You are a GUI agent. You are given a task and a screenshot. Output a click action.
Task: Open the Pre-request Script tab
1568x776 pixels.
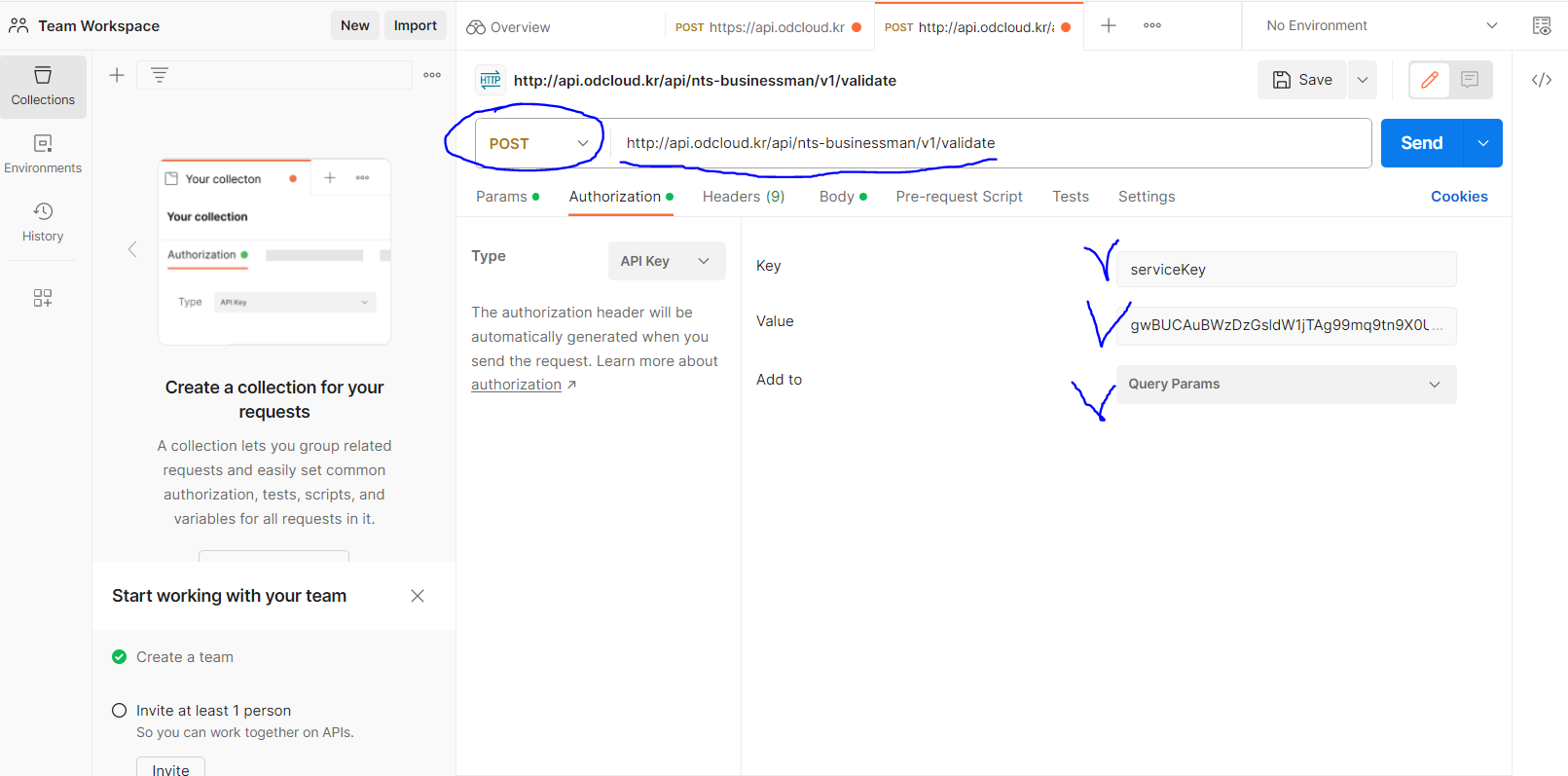click(959, 197)
